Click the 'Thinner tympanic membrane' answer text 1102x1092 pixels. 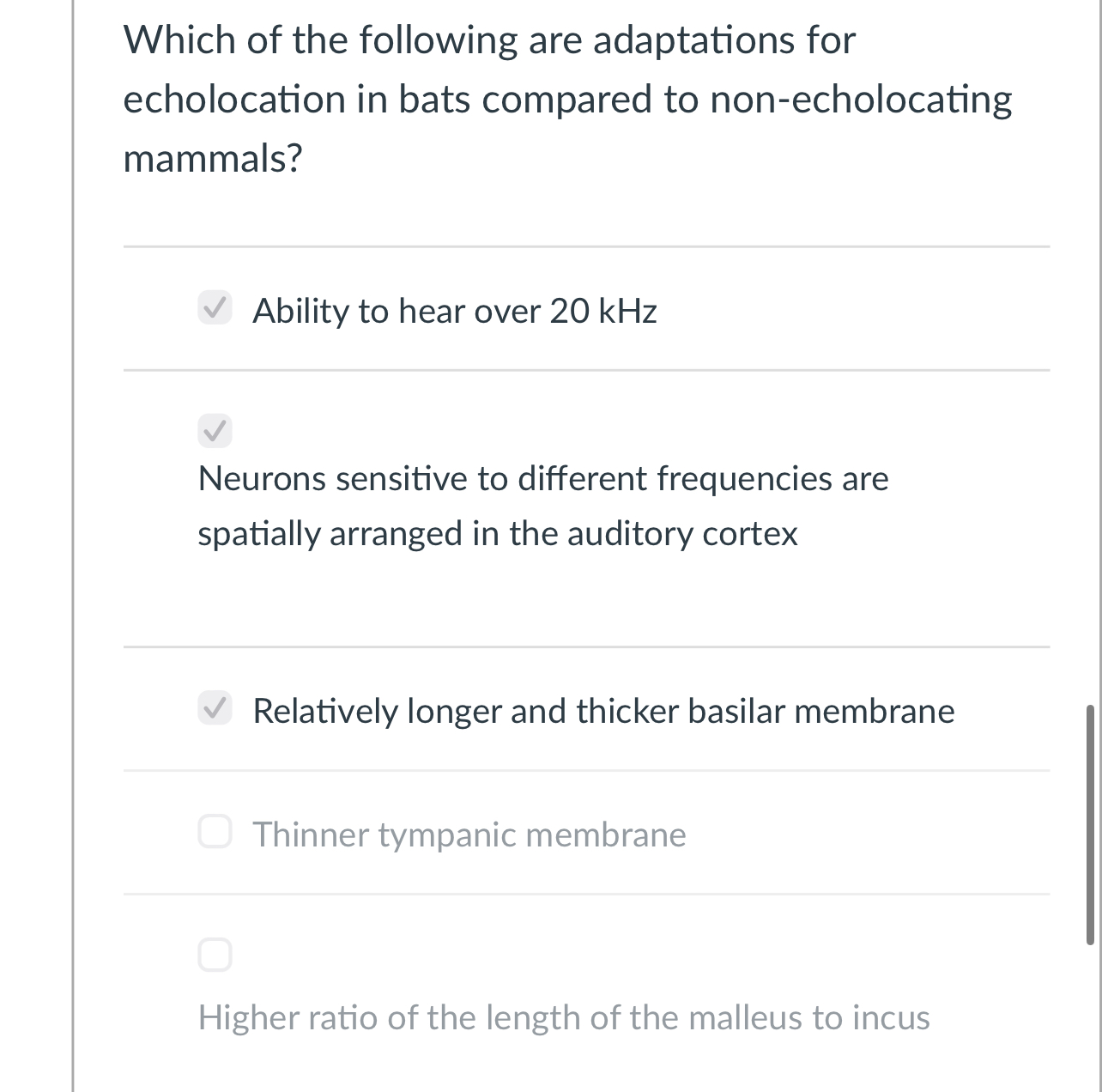(x=469, y=834)
